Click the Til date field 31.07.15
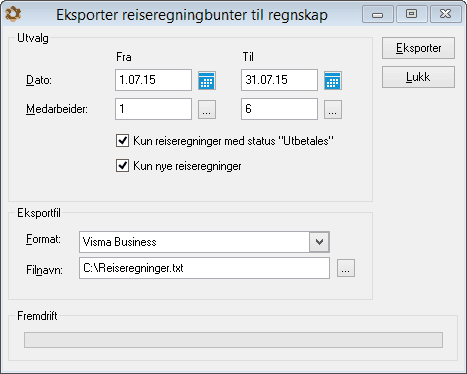 pyautogui.click(x=279, y=80)
